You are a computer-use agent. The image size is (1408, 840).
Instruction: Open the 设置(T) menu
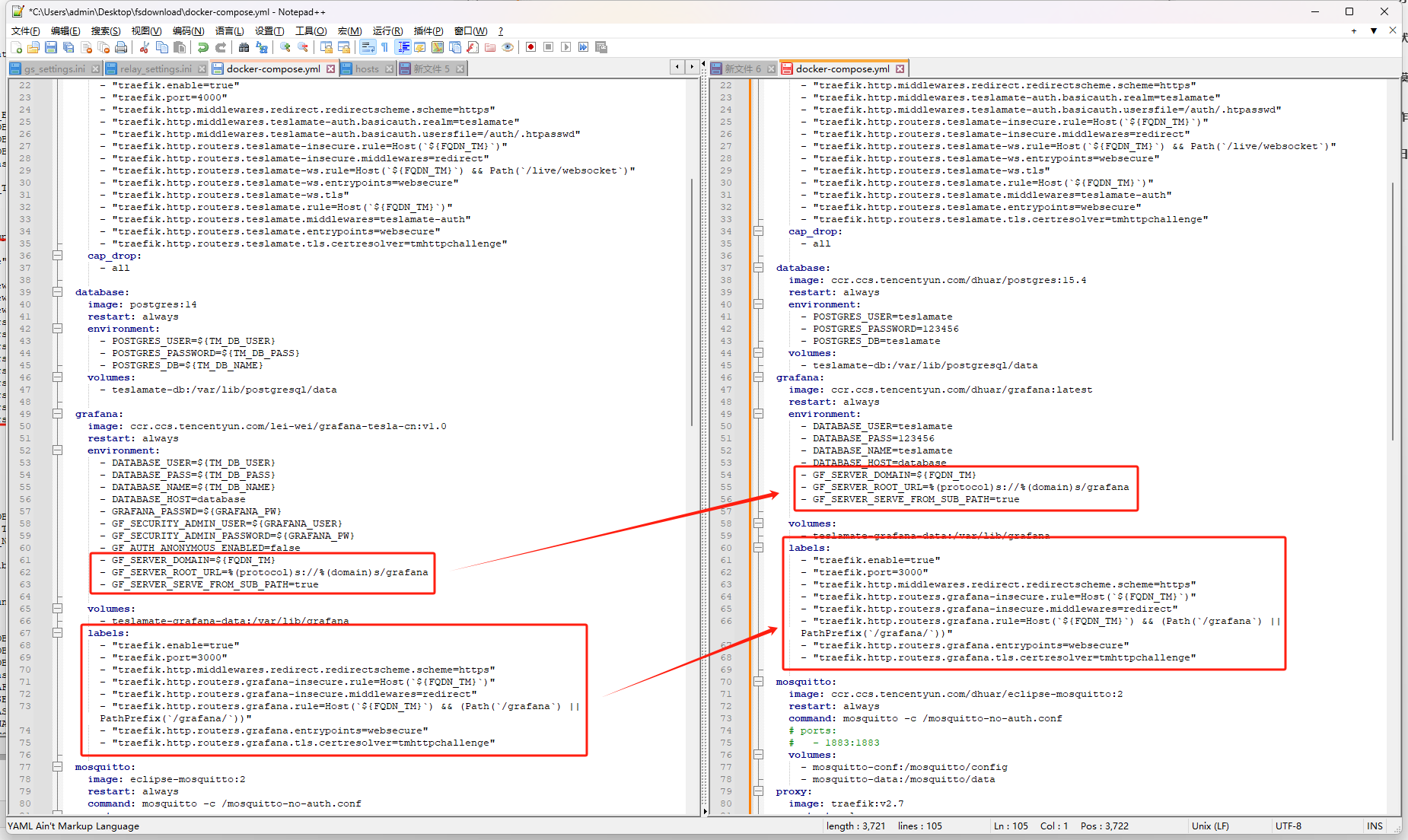[x=269, y=31]
